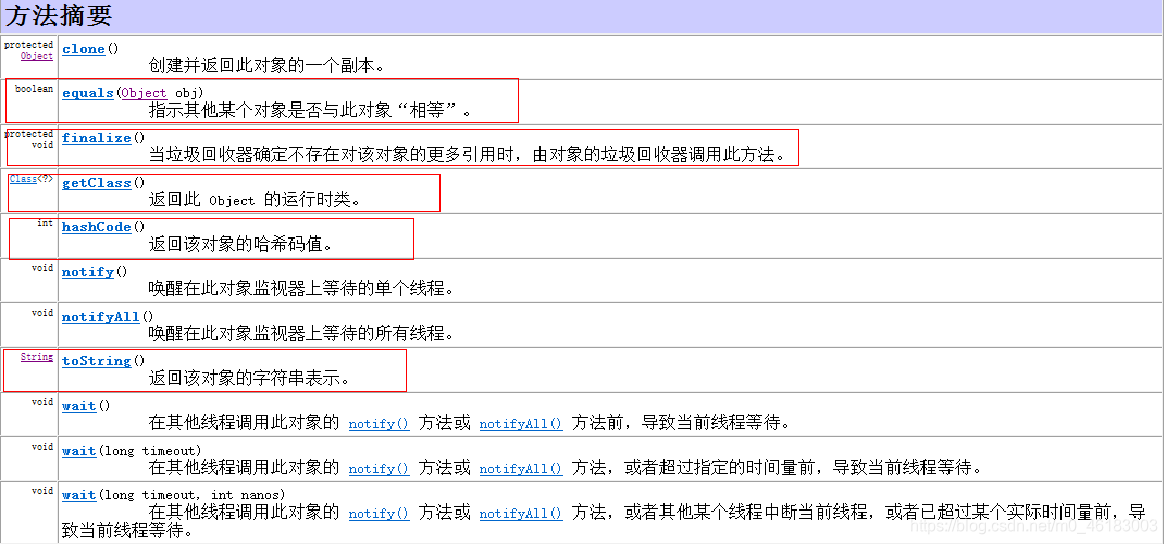
Task: Open the getClass method link
Action: point(97,182)
